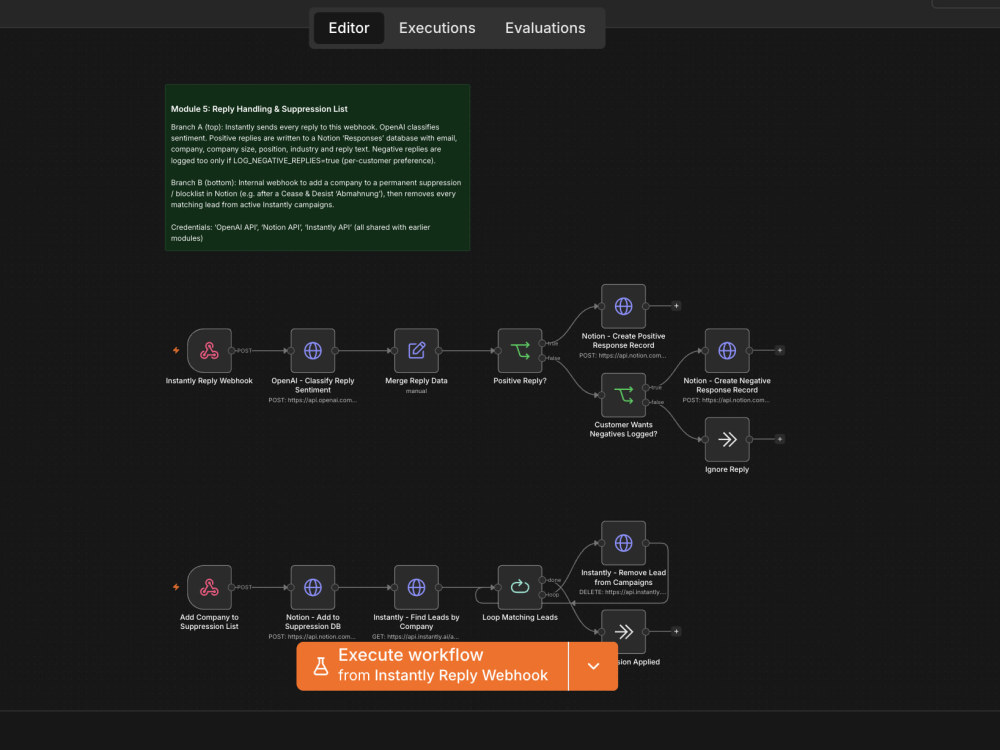1000x750 pixels.
Task: Switch to the Executions tab
Action: click(x=437, y=28)
